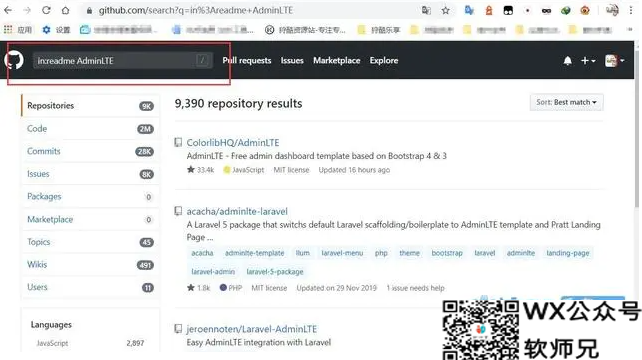
Task: Click the translate page icon in address bar
Action: click(426, 10)
